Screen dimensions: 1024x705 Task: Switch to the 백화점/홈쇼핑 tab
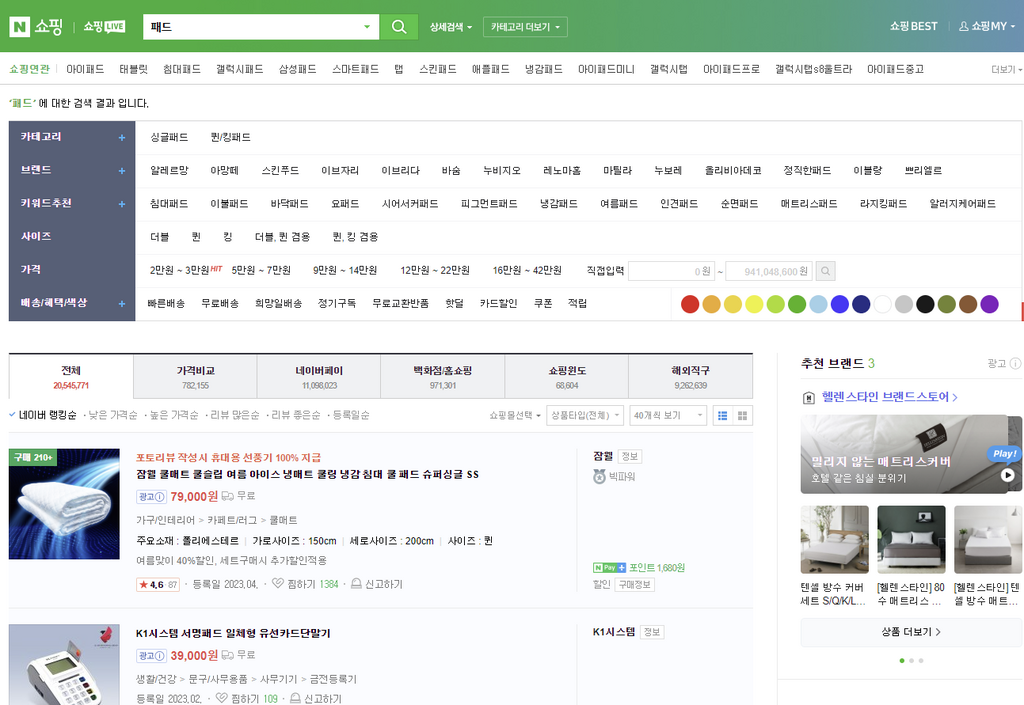click(443, 377)
